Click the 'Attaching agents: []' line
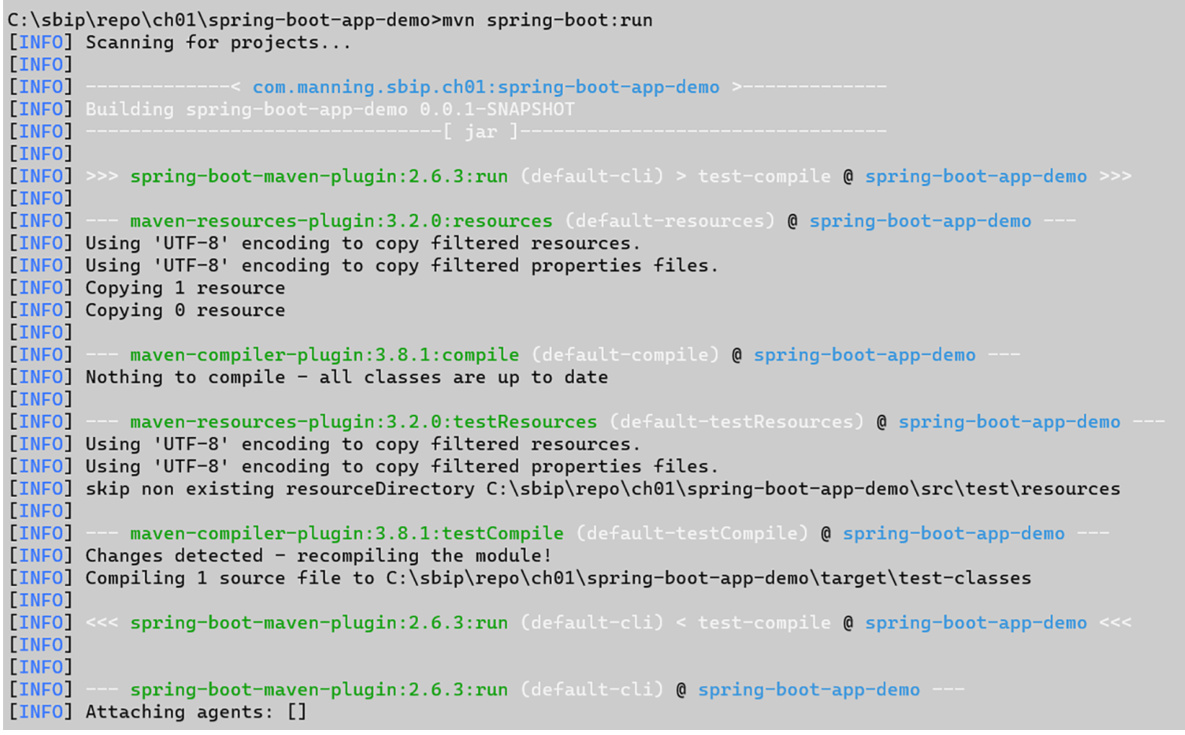The width and height of the screenshot is (1185, 735). point(196,712)
